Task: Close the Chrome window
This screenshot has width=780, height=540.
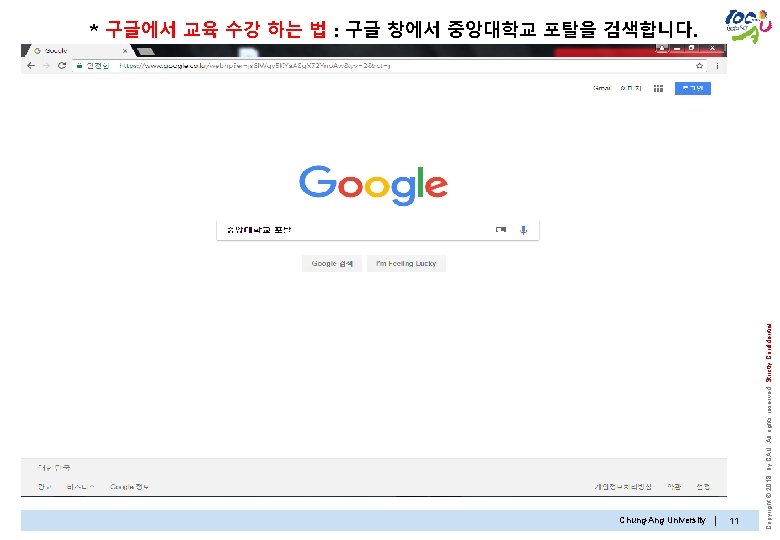Action: click(712, 48)
